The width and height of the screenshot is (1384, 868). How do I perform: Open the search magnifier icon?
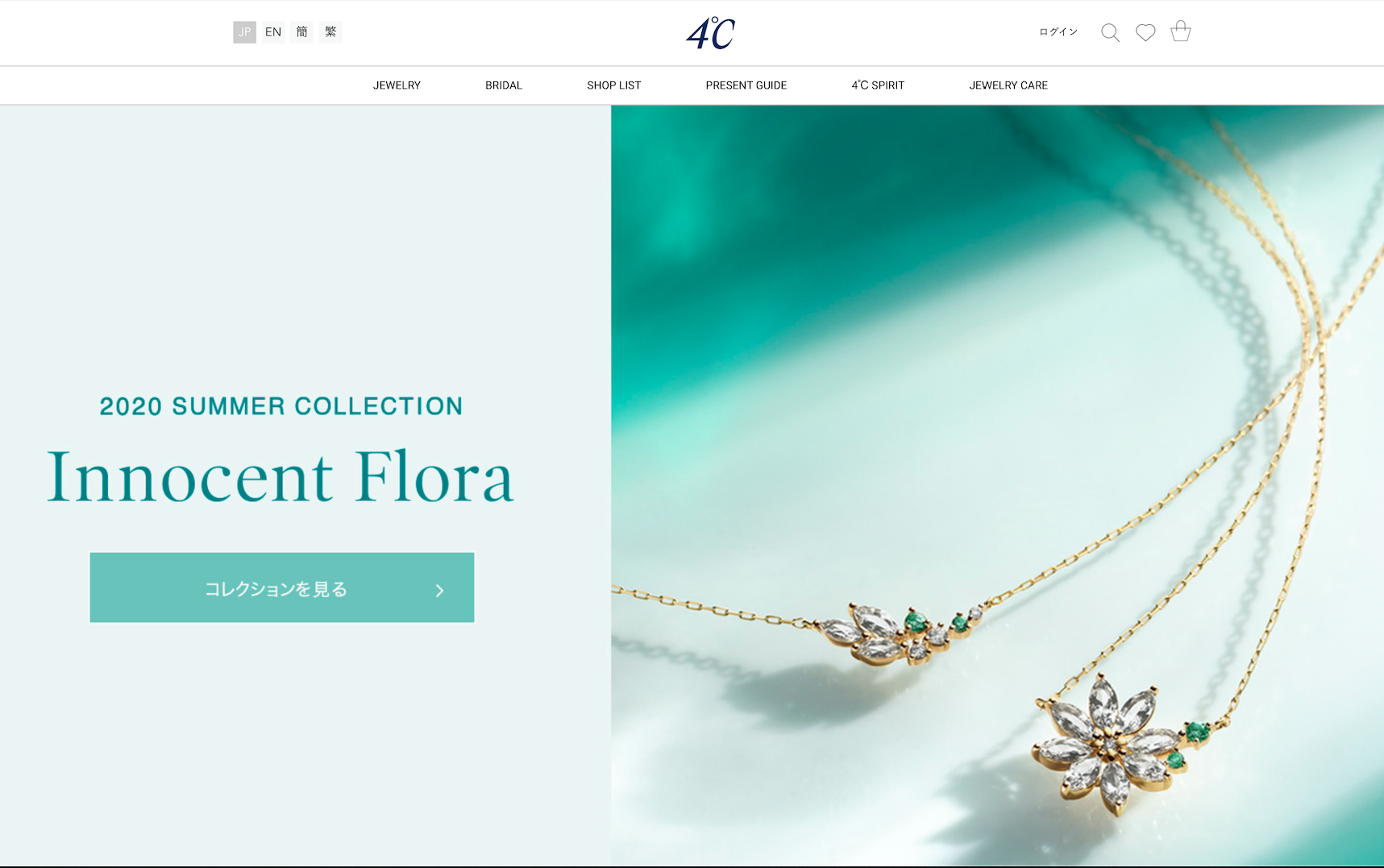(1110, 32)
